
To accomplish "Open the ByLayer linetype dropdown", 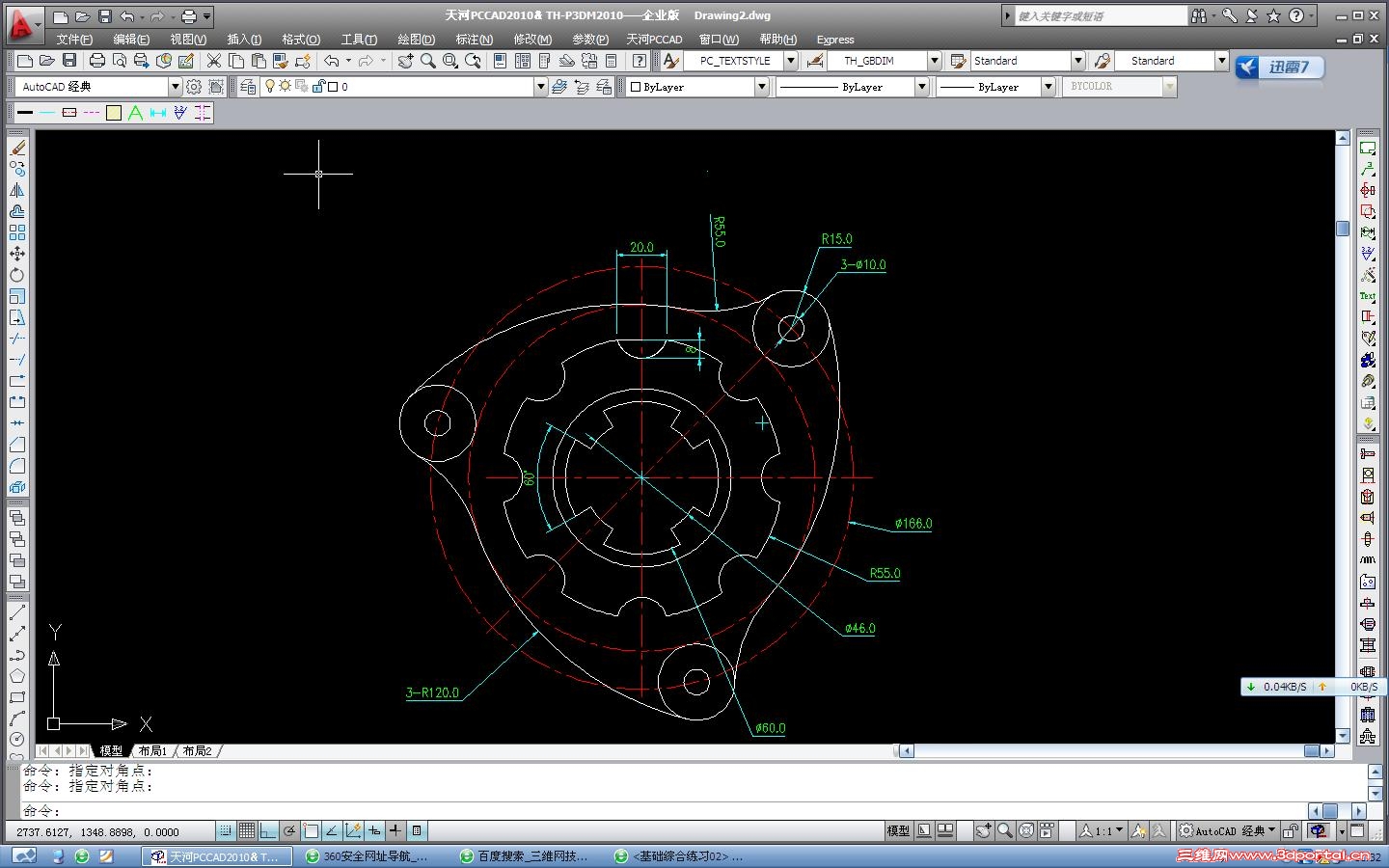I will (x=853, y=87).
